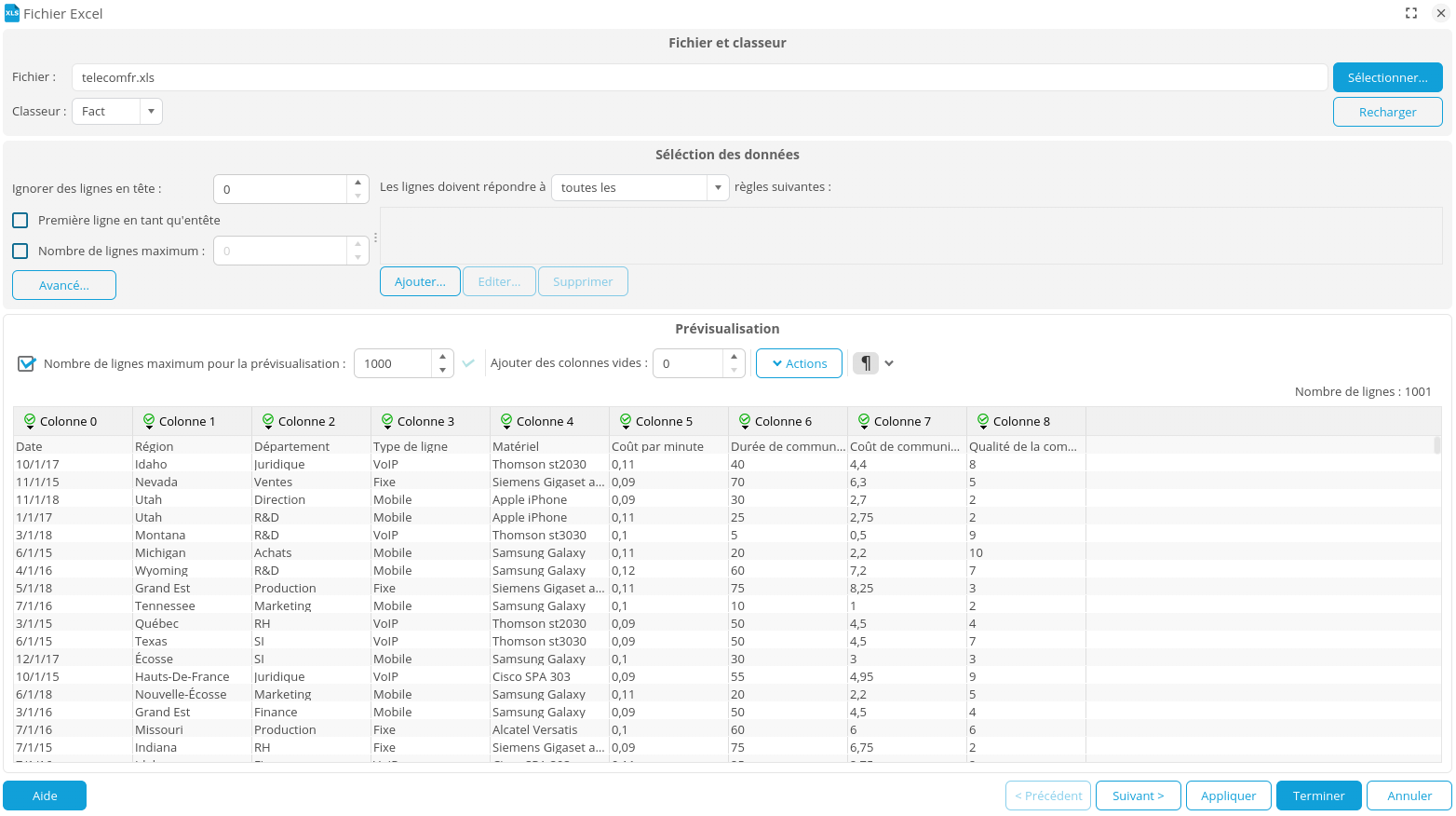1456x816 pixels.
Task: Toggle the paragraph marks (¶) display icon
Action: coord(866,362)
